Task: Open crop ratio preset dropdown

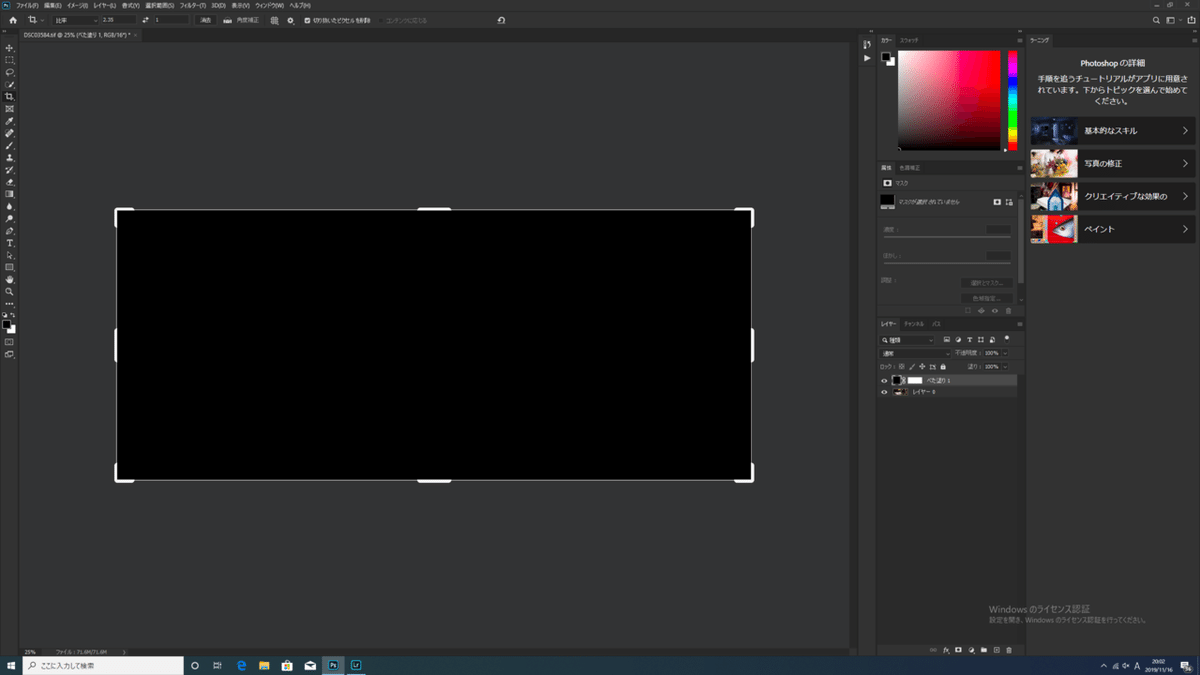Action: 75,20
